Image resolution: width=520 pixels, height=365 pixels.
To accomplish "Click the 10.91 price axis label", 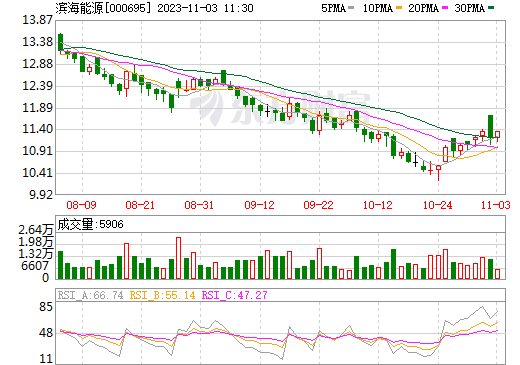I will 37,151.
